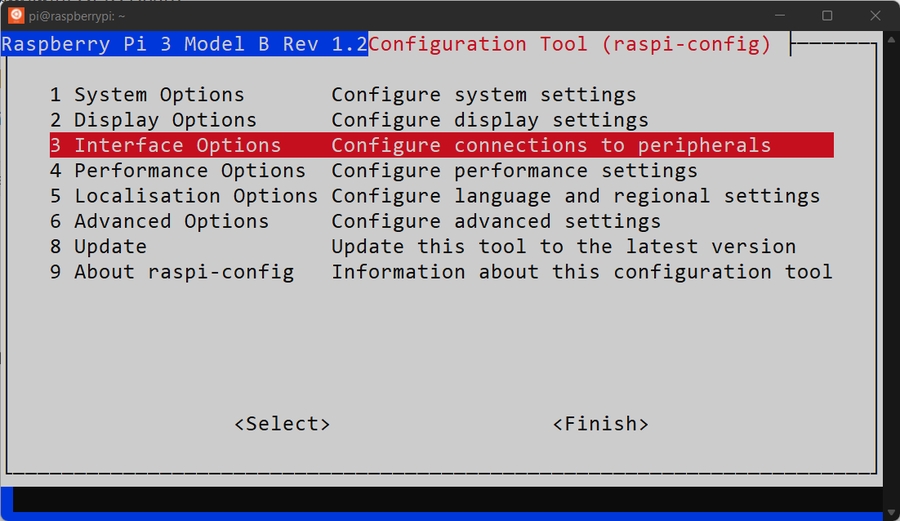Click the Ubuntu icon in the terminal tab
The image size is (900, 521).
tap(17, 15)
